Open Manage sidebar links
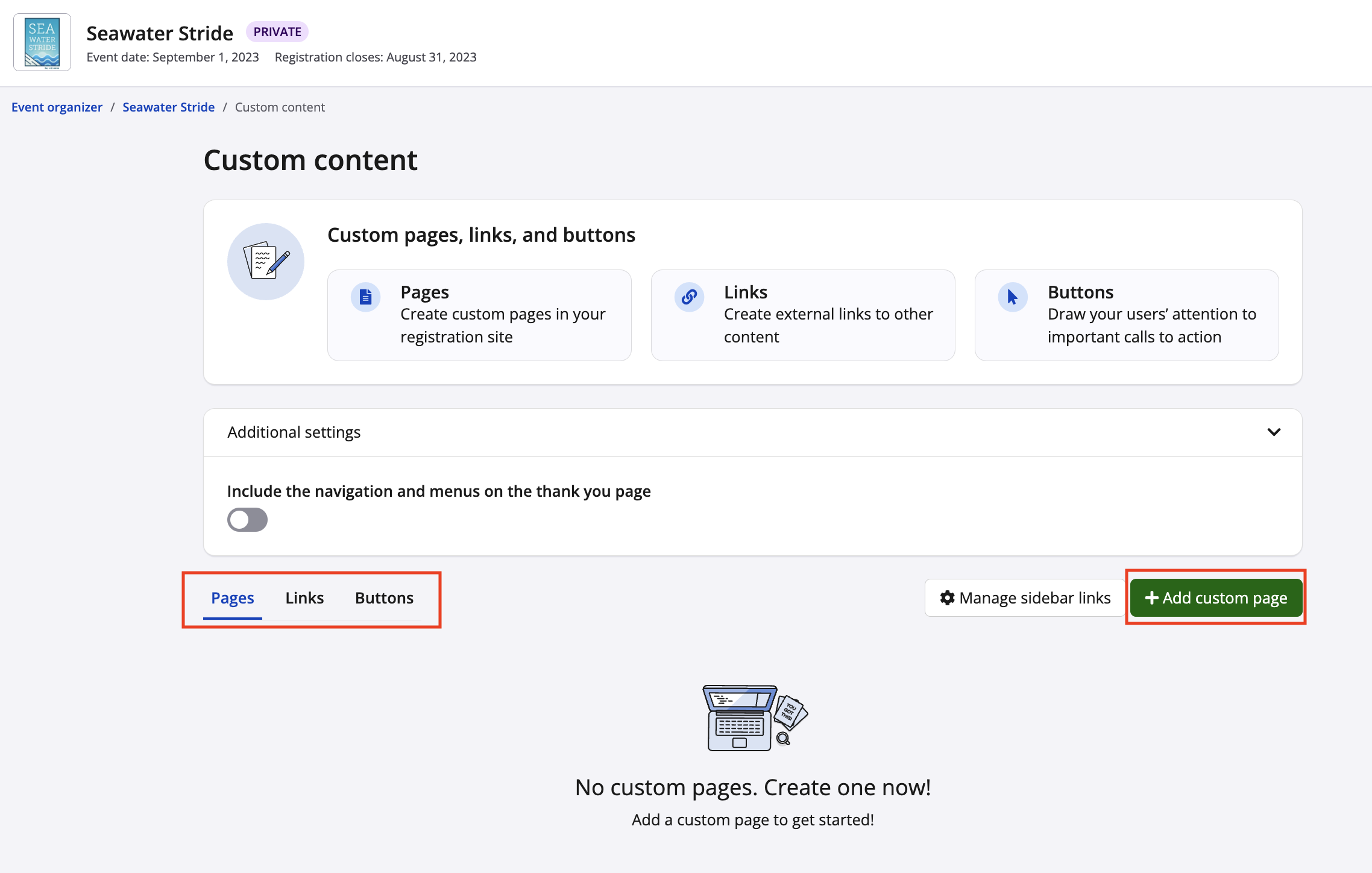 (x=1025, y=597)
